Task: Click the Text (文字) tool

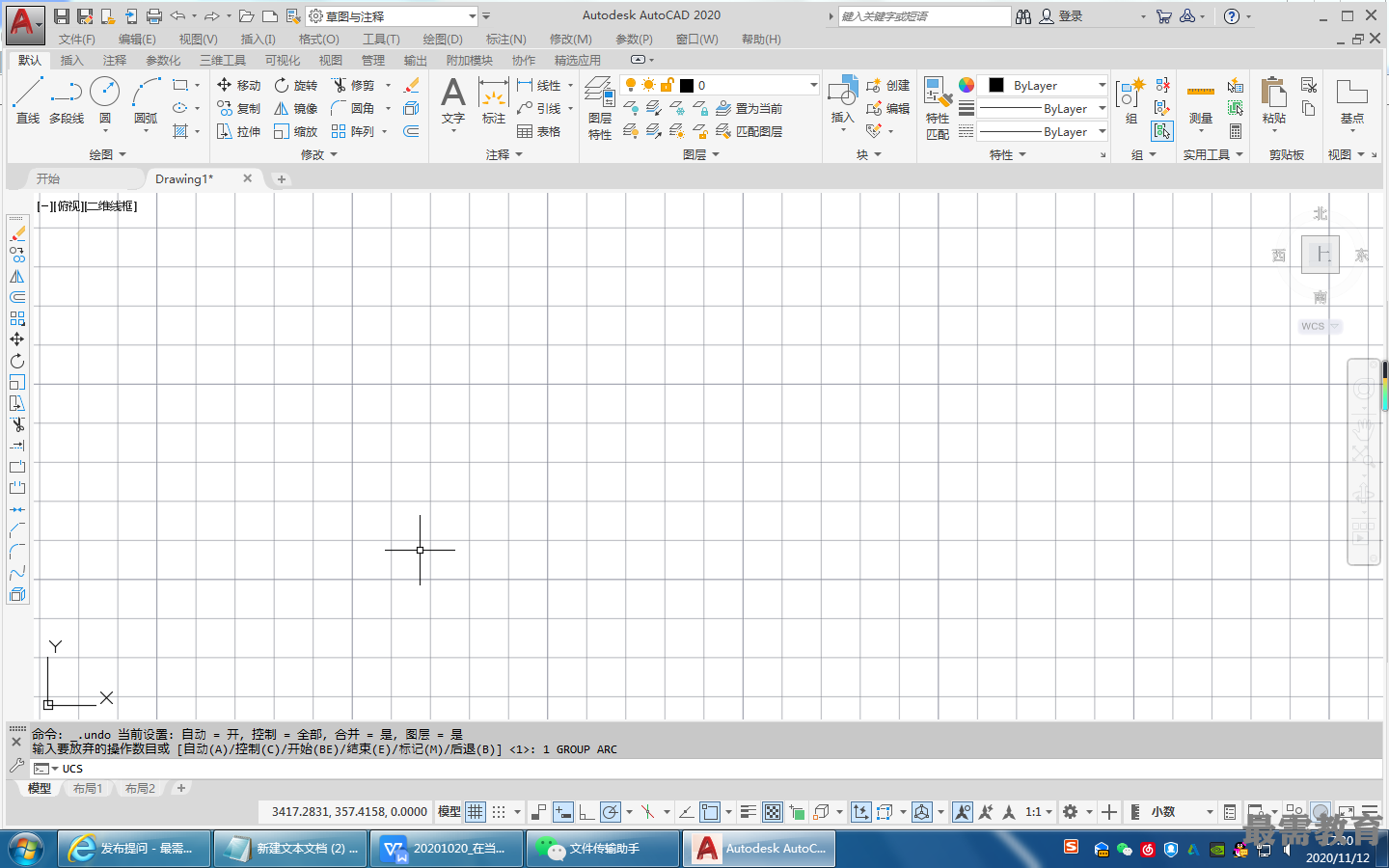Action: [x=453, y=100]
